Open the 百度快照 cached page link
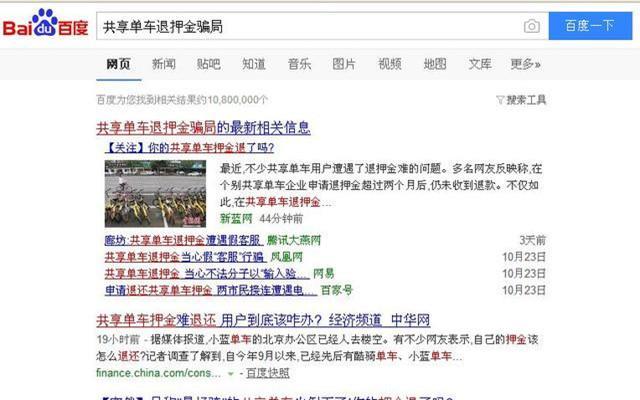Viewport: 640px width, 400px height. point(268,373)
